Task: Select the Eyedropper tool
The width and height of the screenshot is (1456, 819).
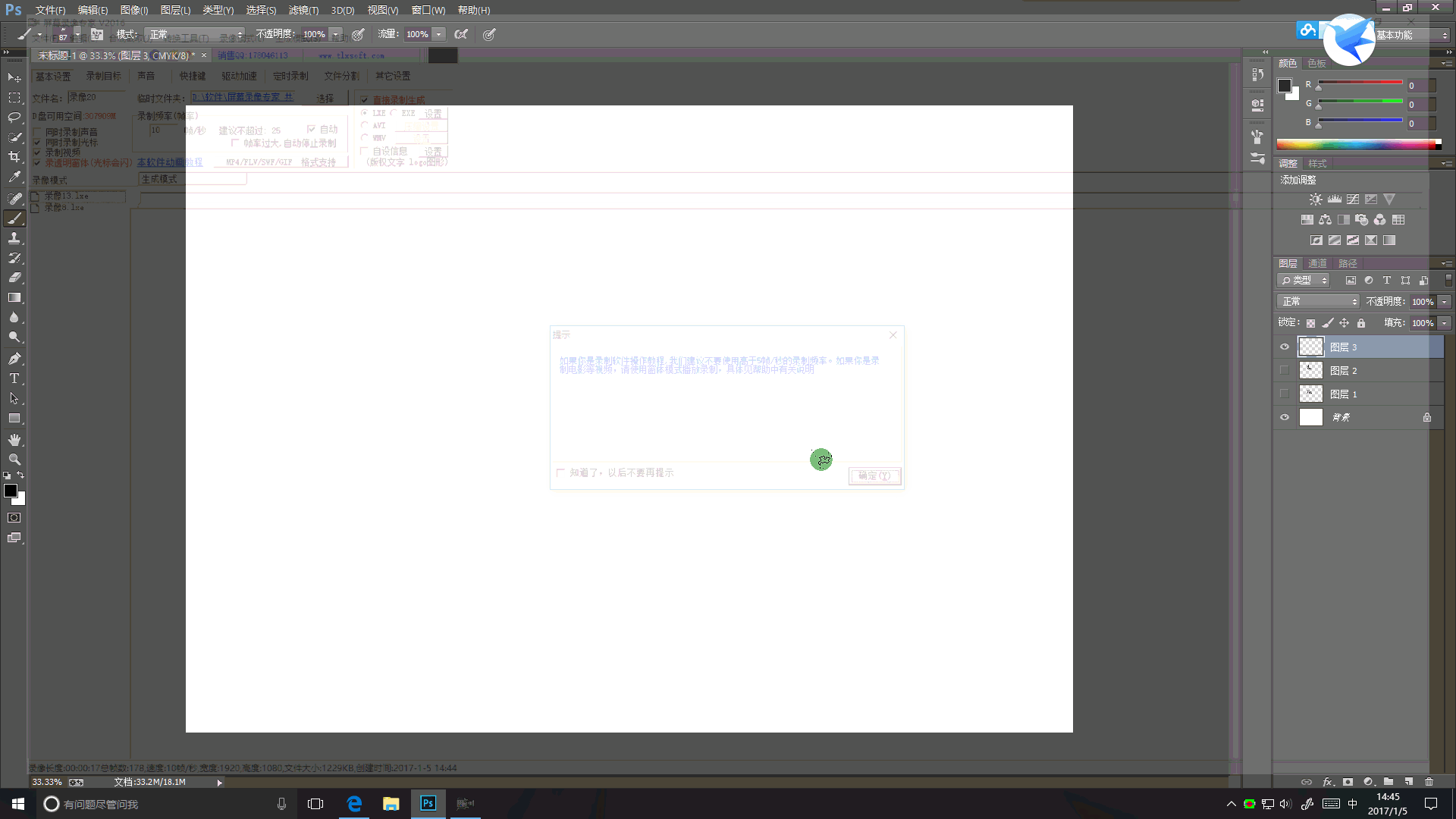Action: 14,177
